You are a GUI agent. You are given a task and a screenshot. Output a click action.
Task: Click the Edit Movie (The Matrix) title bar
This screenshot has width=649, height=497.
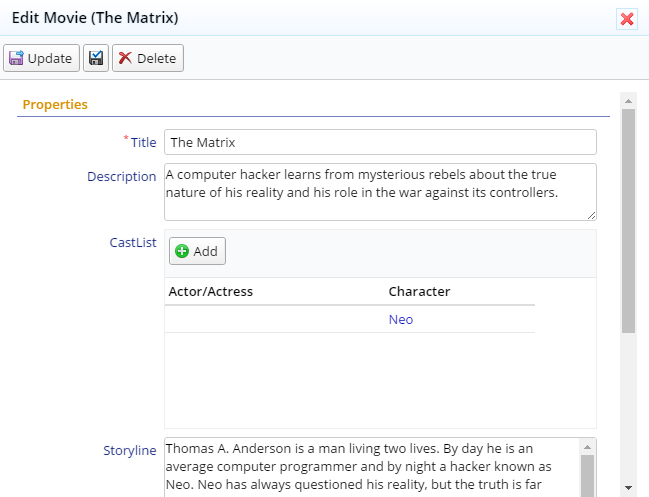point(300,19)
